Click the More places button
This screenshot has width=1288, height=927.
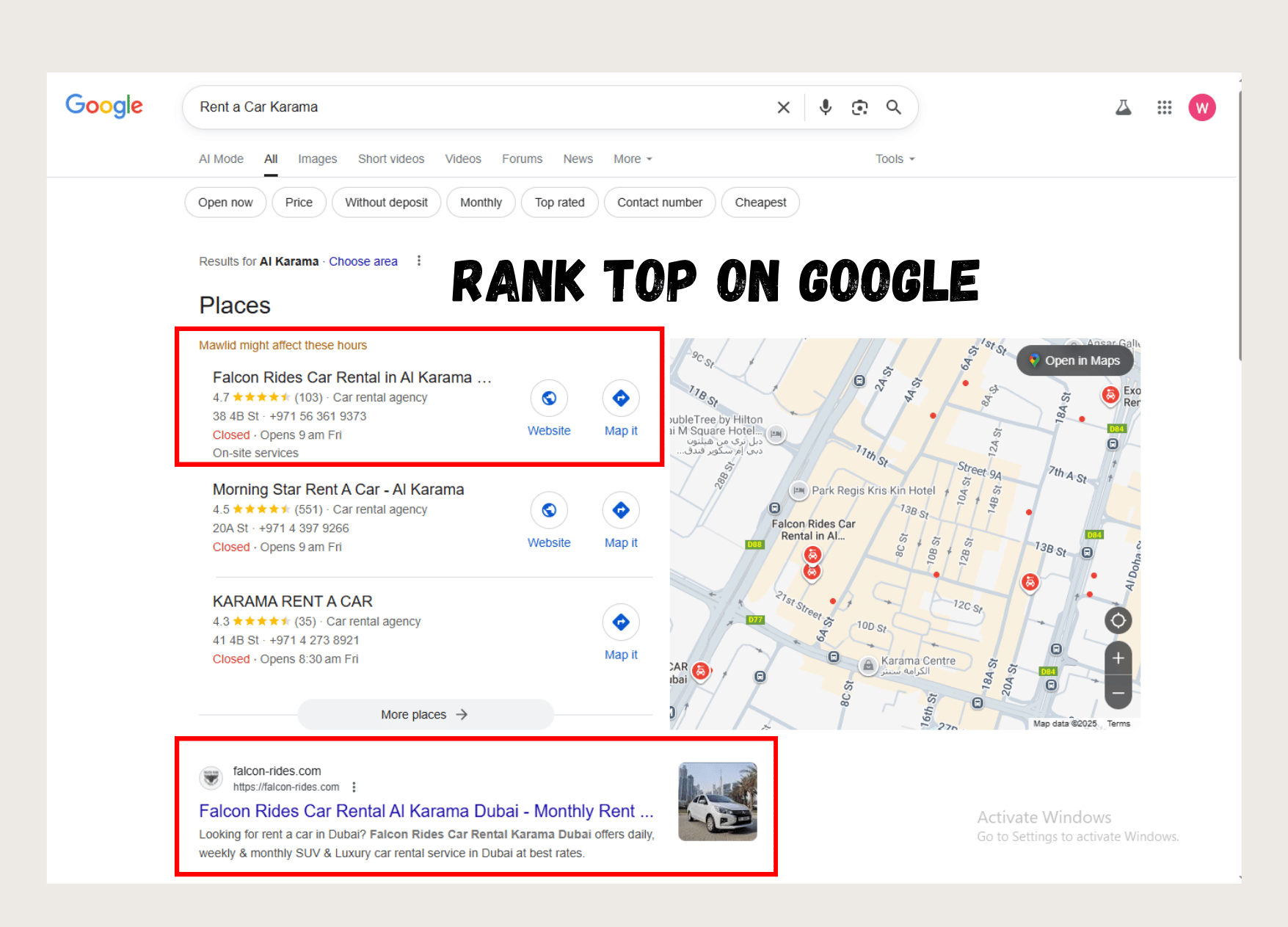424,713
